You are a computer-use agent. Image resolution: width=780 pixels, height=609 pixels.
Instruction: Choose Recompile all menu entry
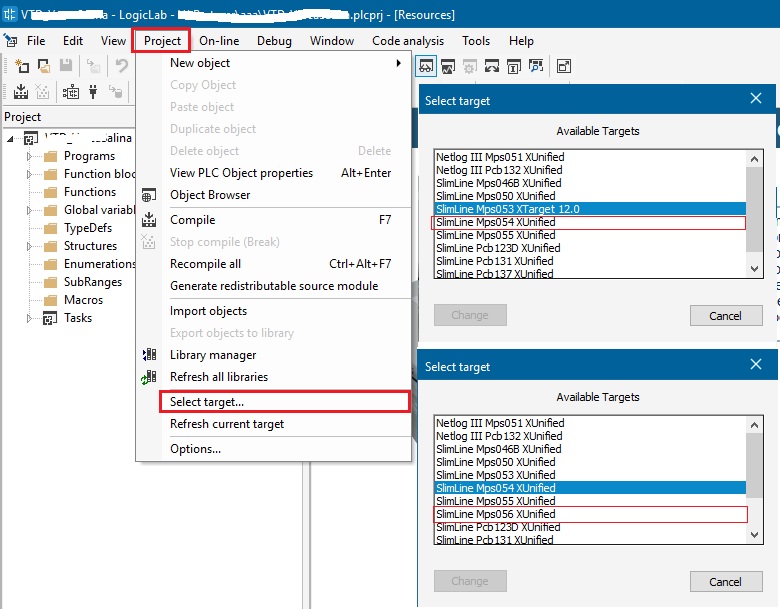click(274, 264)
